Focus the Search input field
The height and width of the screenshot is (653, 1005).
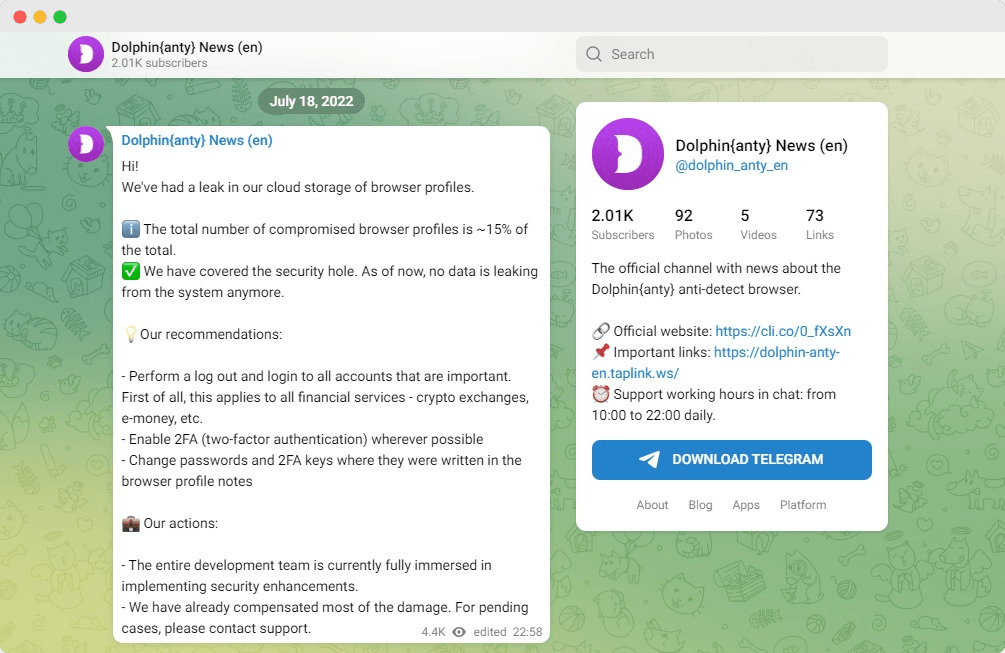click(x=732, y=54)
